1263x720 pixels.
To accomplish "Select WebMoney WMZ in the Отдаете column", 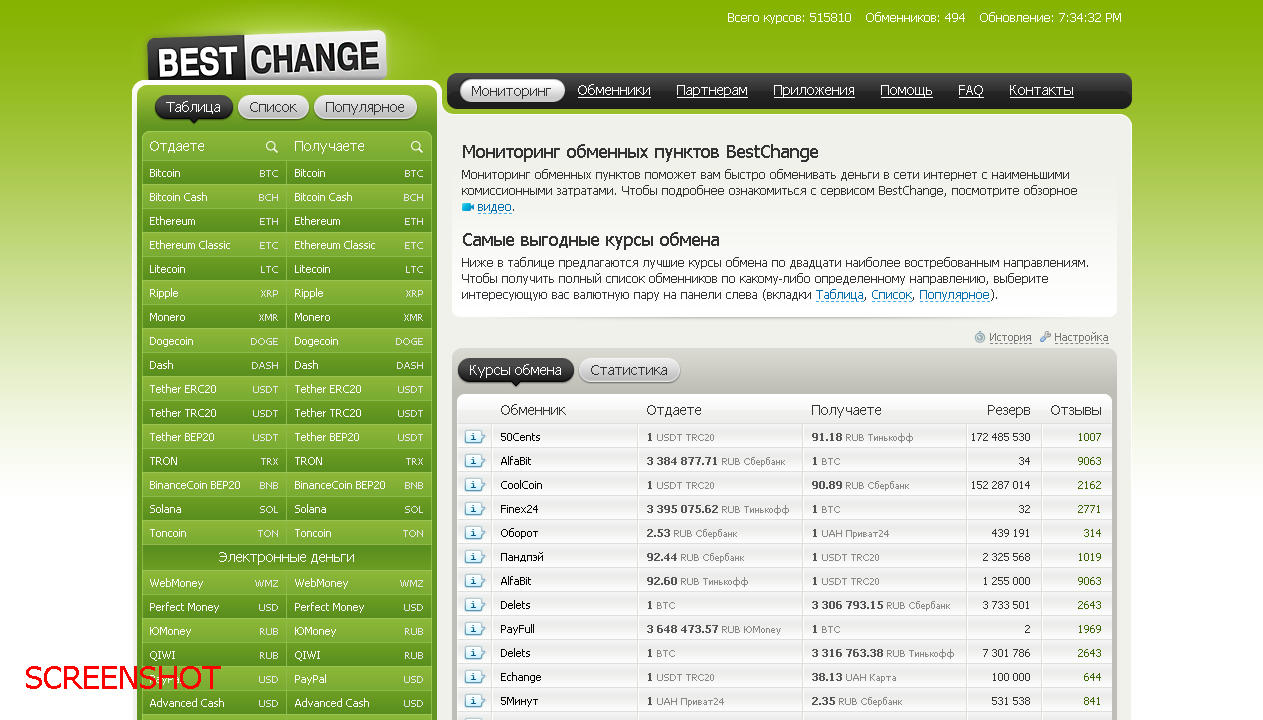I will pos(214,583).
